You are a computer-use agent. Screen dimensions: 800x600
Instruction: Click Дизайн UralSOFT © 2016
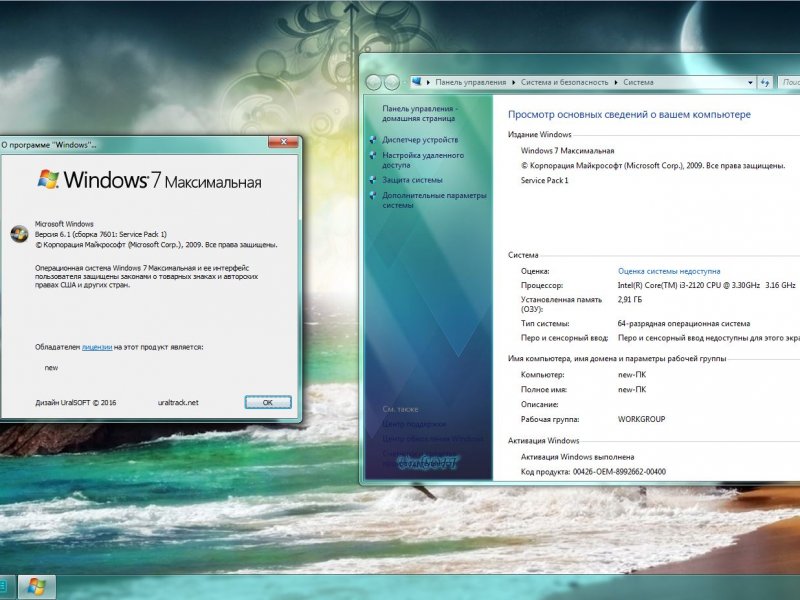tap(76, 403)
